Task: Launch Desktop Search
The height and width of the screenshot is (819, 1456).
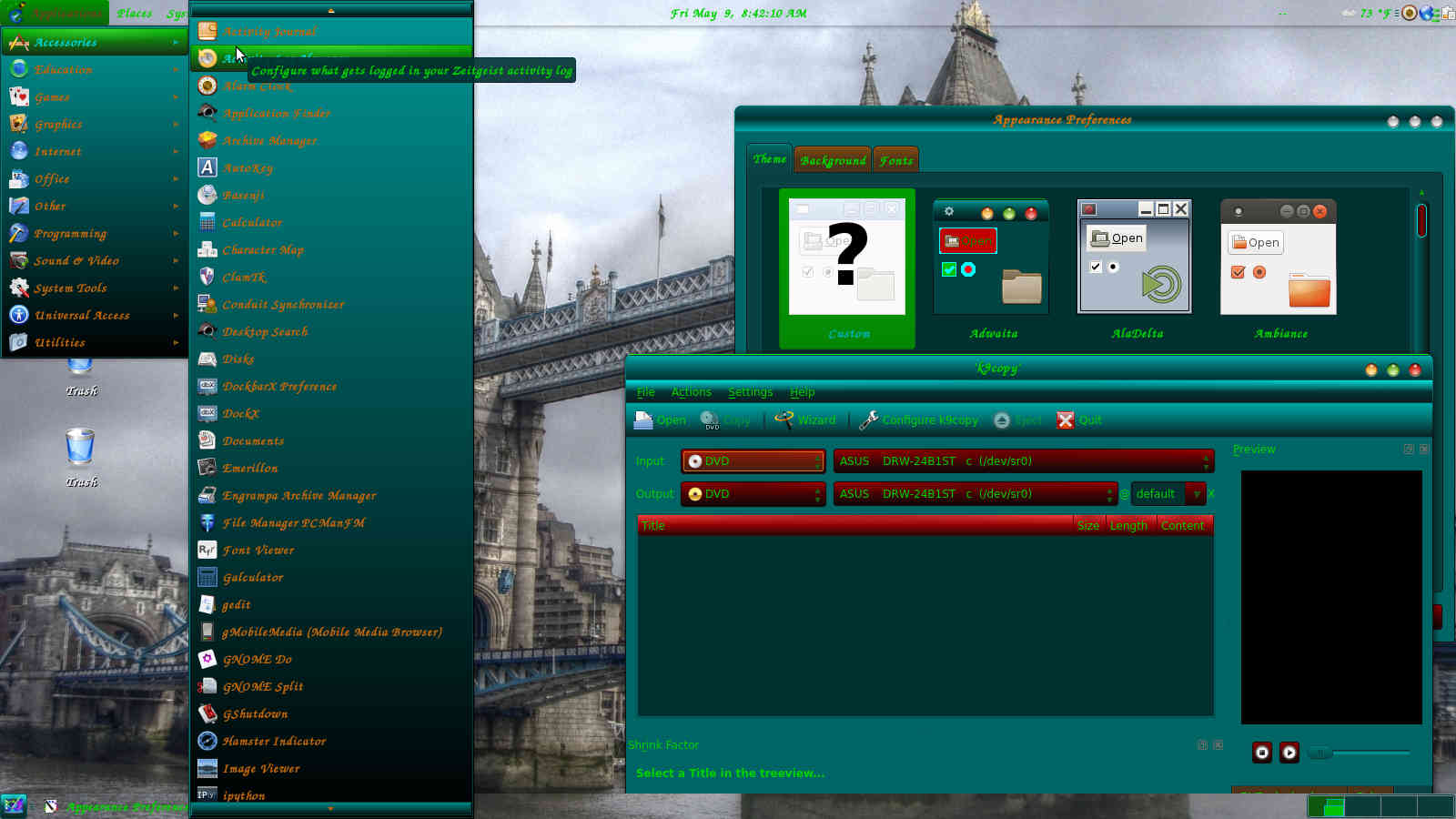Action: tap(331, 331)
